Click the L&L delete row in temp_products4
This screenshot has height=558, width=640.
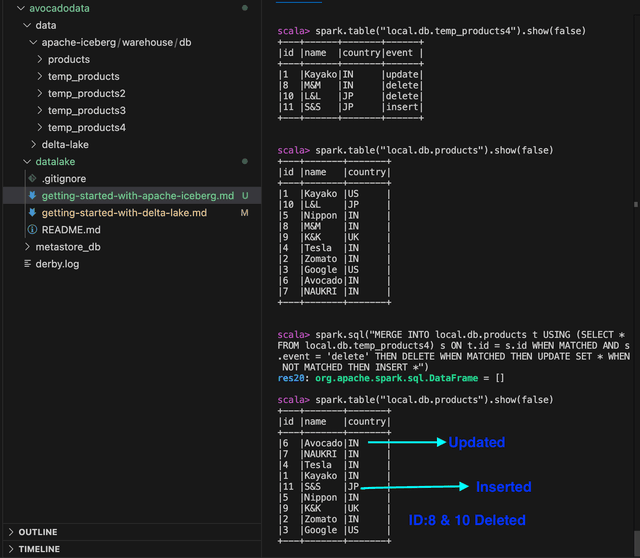[351, 96]
